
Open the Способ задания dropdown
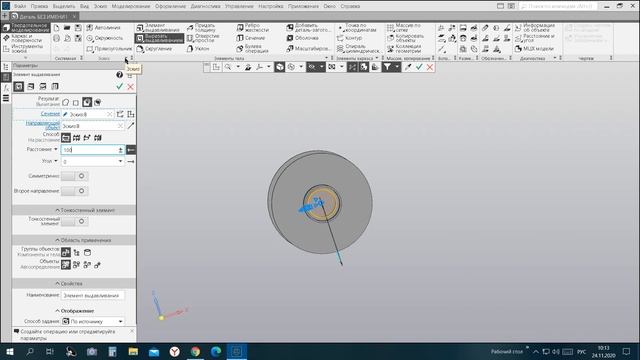[120, 322]
